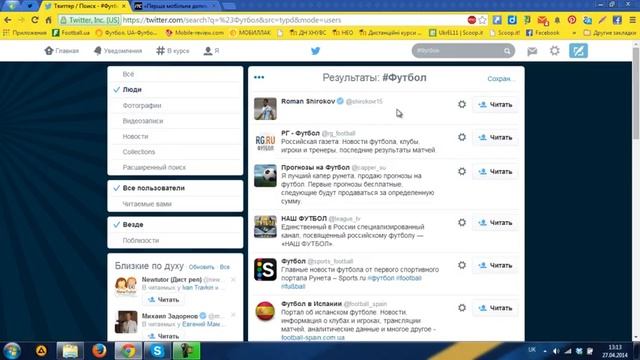640x360 pixels.
Task: Go back in Chrome
Action: click(8, 20)
